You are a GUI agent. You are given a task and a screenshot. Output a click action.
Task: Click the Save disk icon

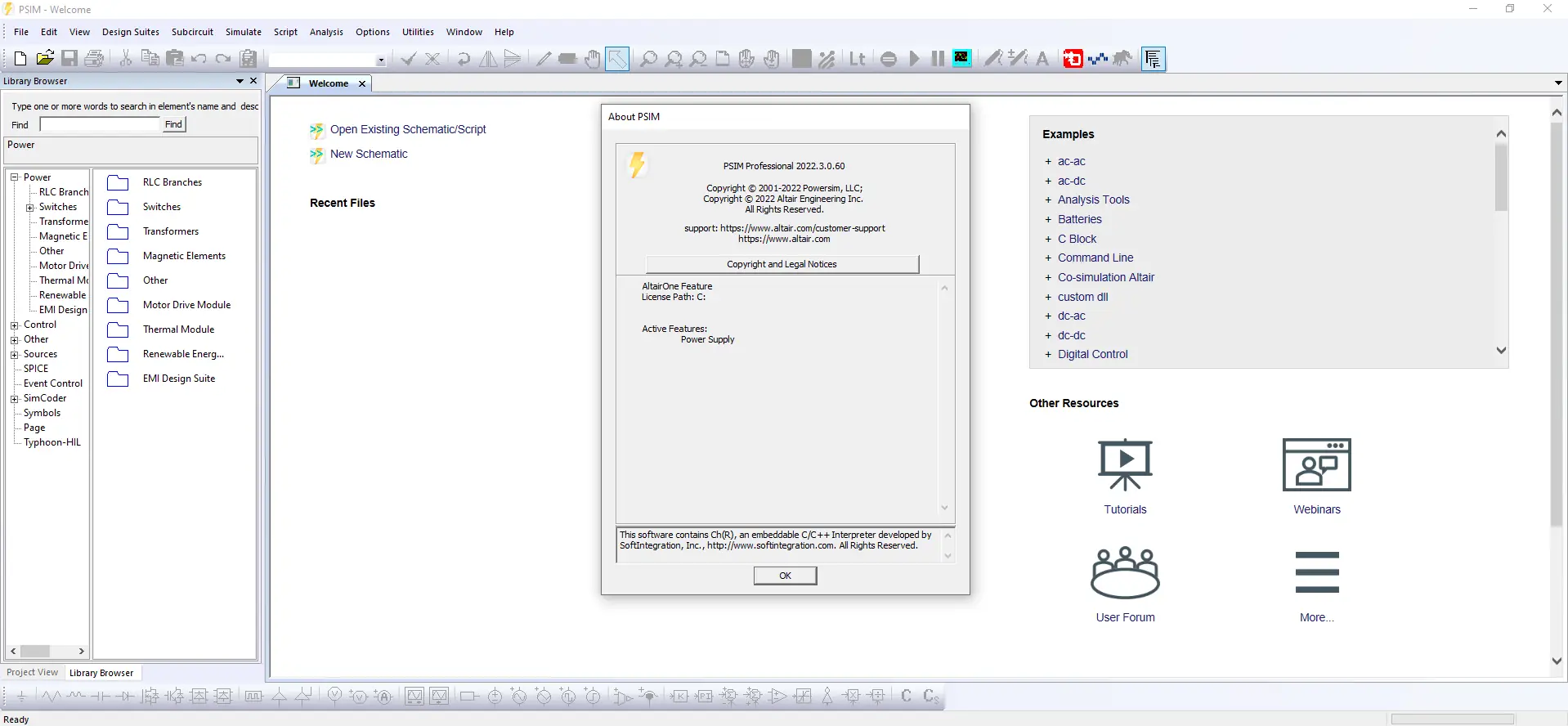coord(69,59)
